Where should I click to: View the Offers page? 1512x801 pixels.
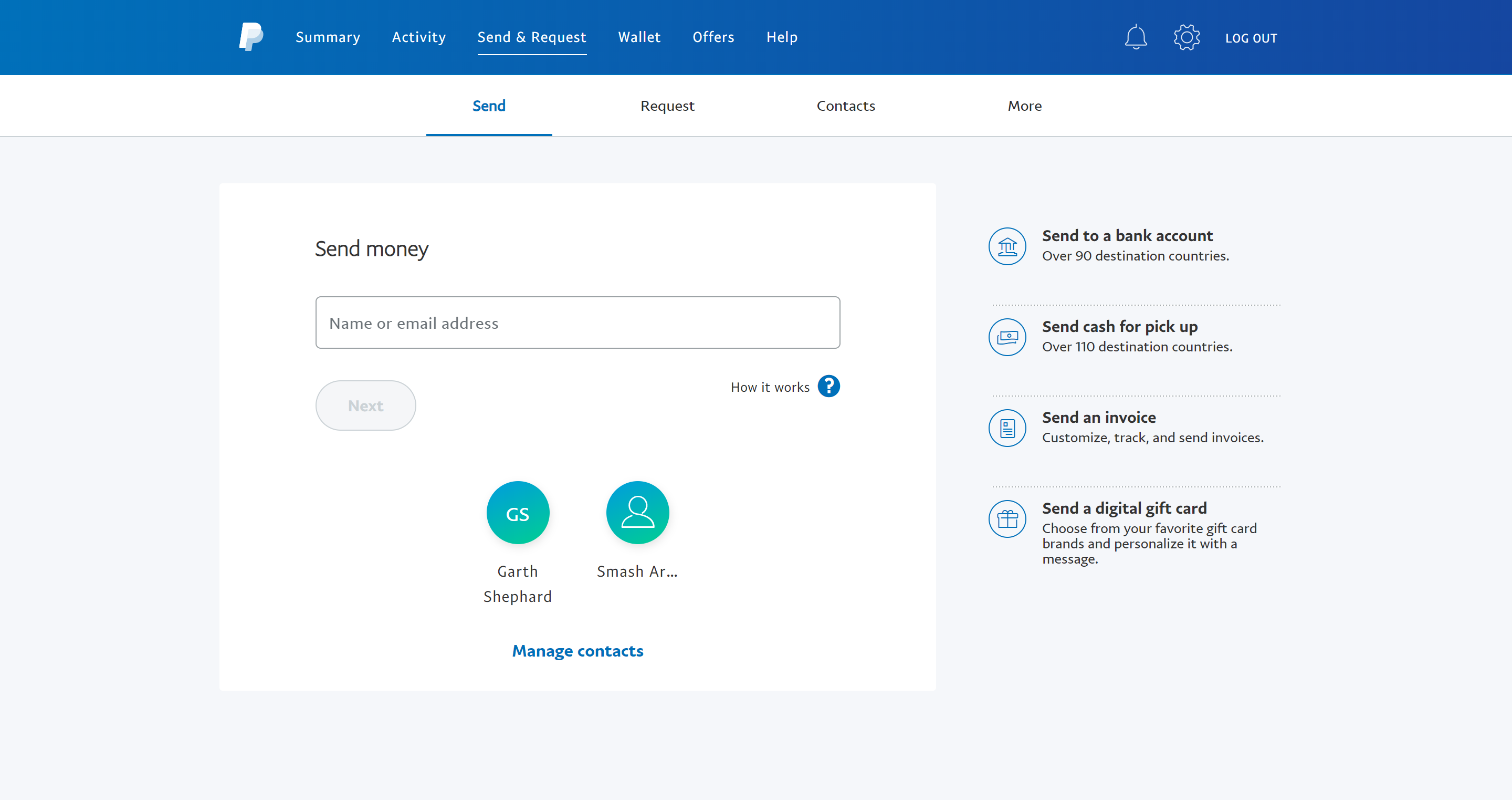click(x=713, y=37)
